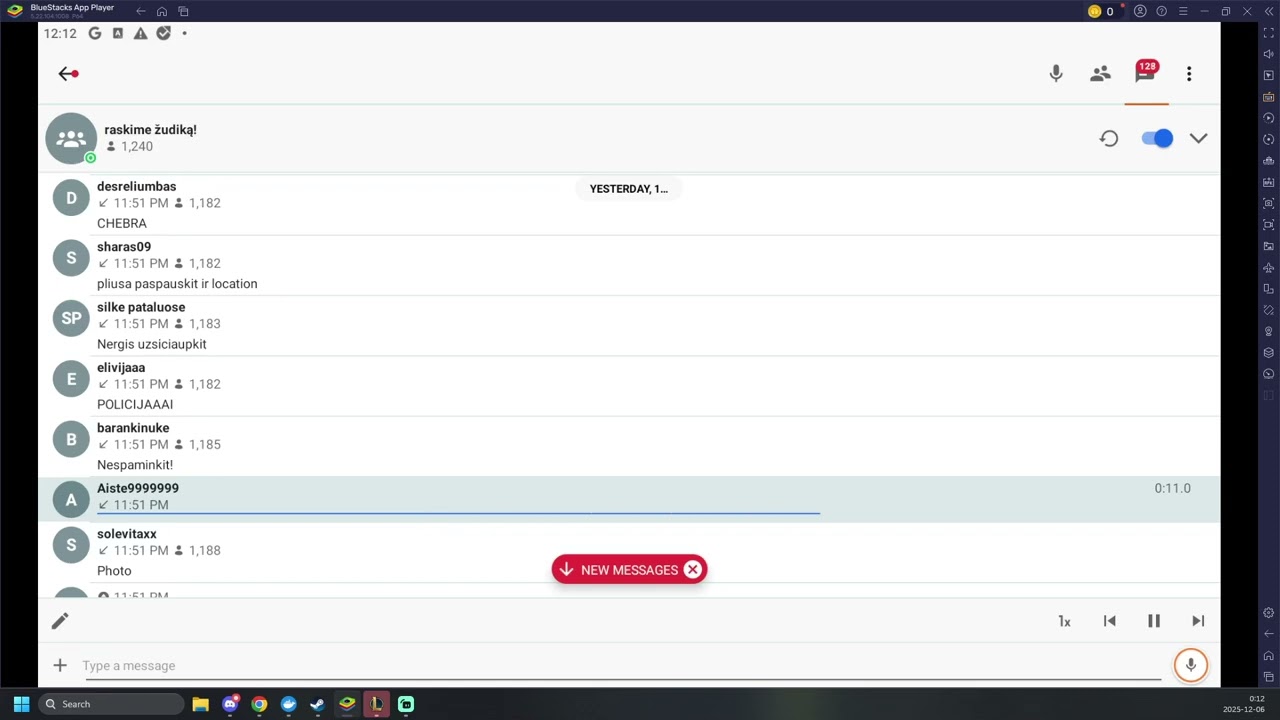Tap the microphone icon in header

pos(1056,74)
